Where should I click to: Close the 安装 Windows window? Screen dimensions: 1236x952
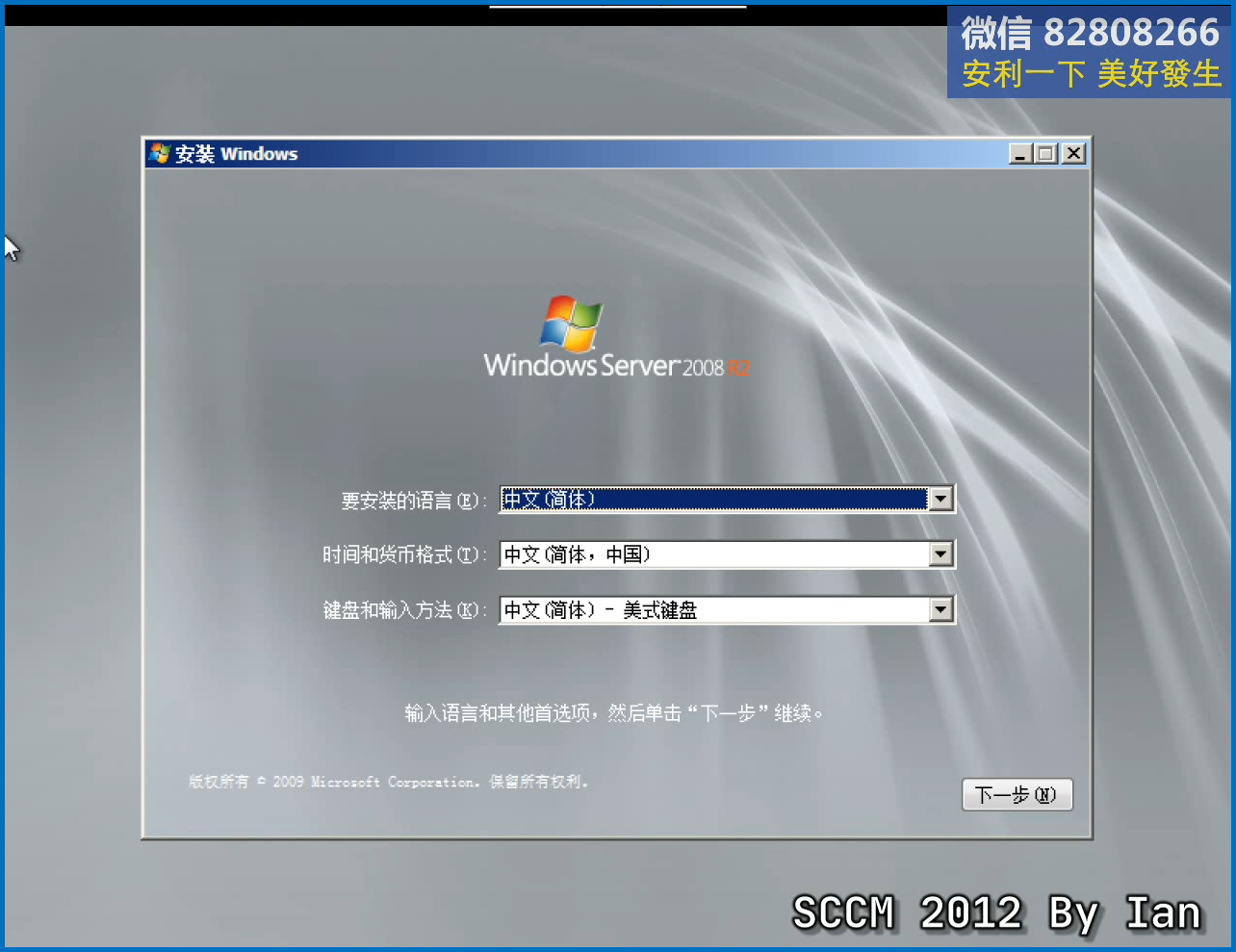1073,154
